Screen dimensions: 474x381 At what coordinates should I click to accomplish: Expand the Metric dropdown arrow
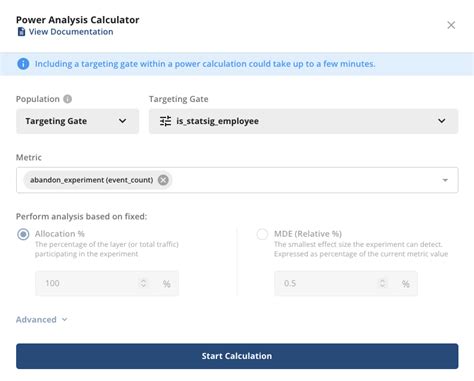click(445, 180)
